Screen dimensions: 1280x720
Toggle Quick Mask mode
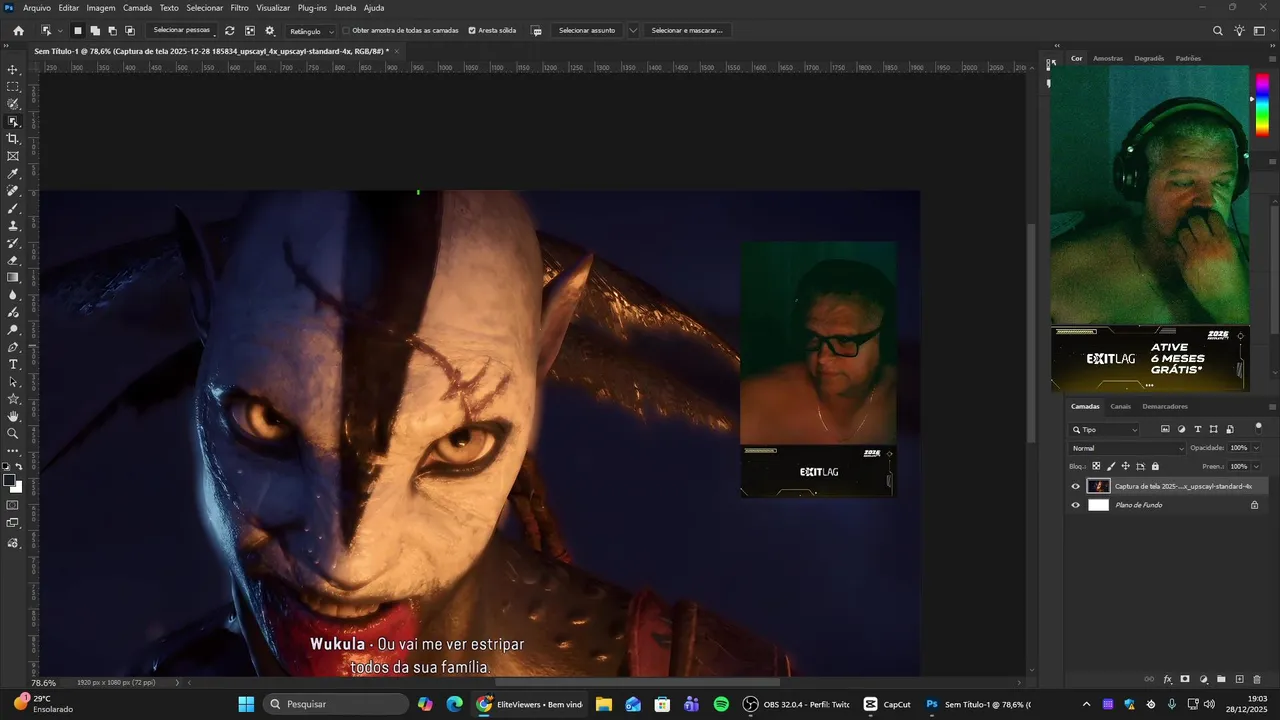click(13, 506)
